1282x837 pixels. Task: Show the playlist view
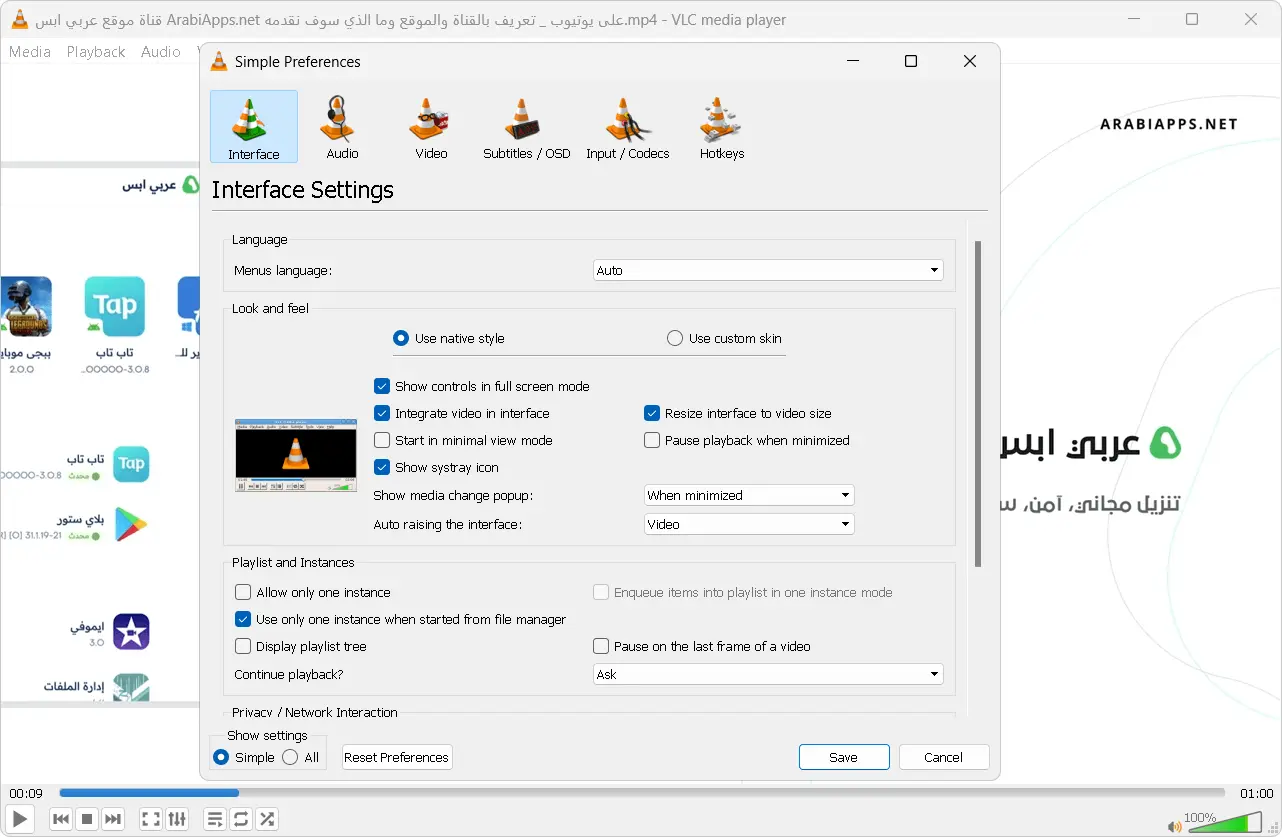coord(214,818)
